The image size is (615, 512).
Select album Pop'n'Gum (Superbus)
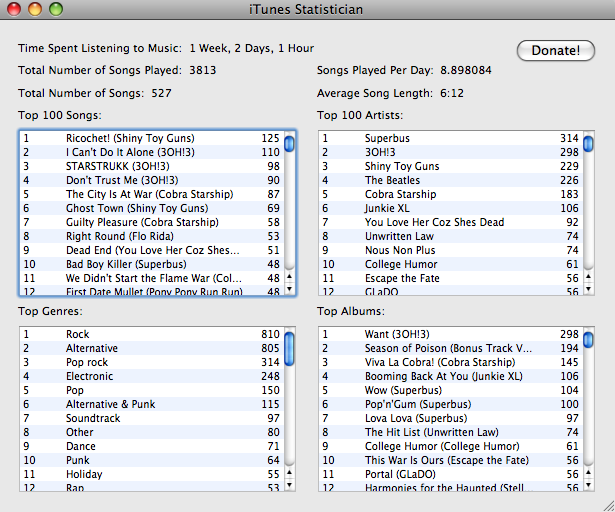[x=451, y=404]
